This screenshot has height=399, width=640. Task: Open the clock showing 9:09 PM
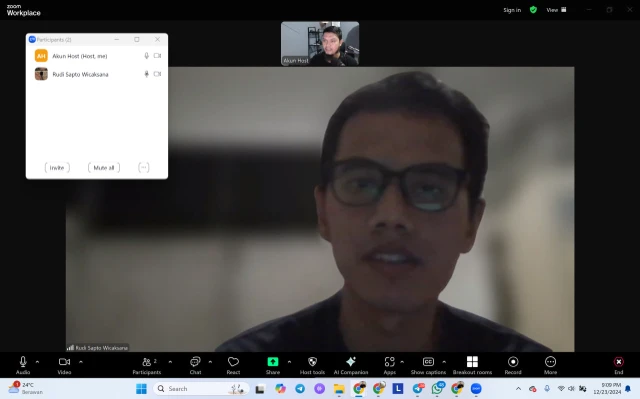pyautogui.click(x=607, y=388)
